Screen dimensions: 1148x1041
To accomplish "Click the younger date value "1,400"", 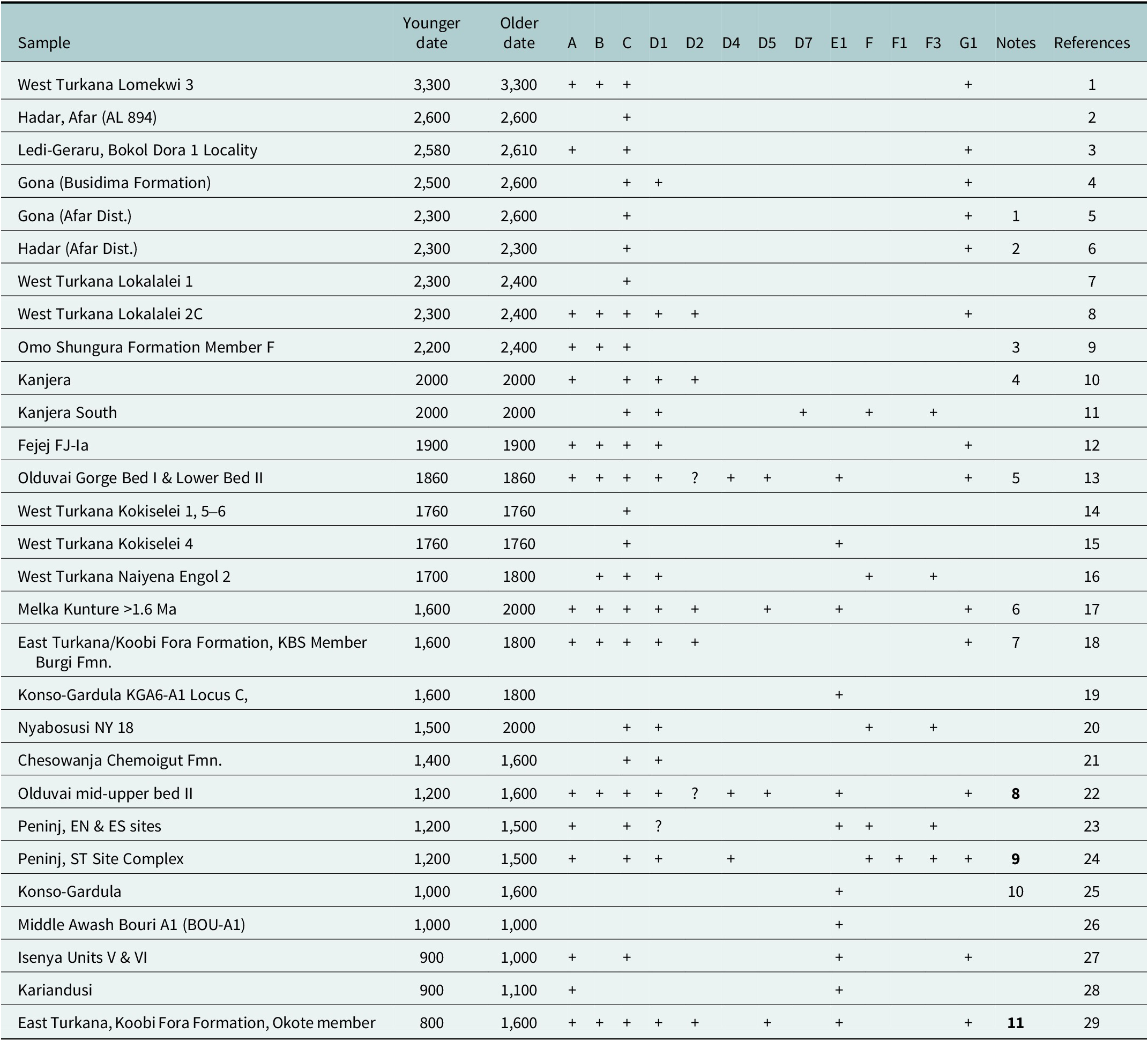I will pyautogui.click(x=431, y=760).
